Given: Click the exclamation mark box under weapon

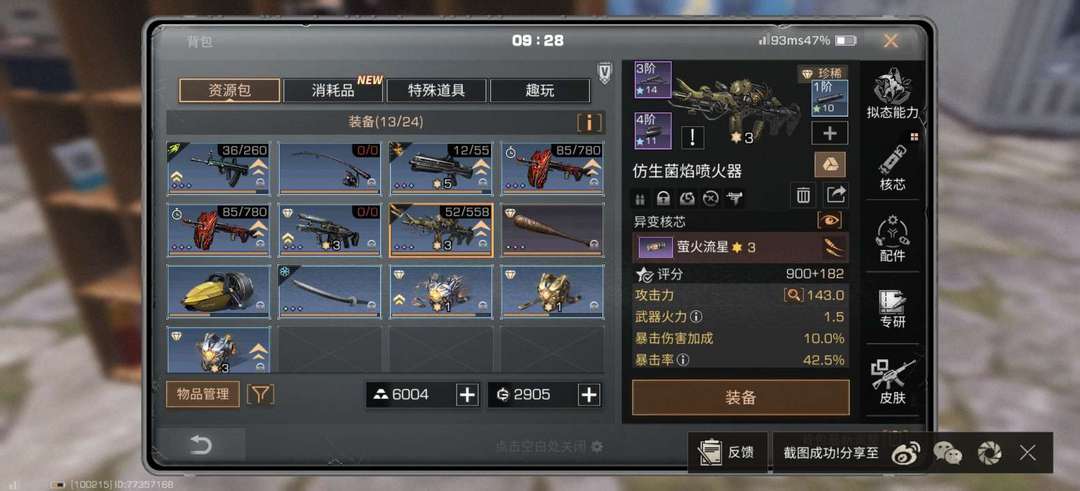Looking at the screenshot, I should click(692, 137).
